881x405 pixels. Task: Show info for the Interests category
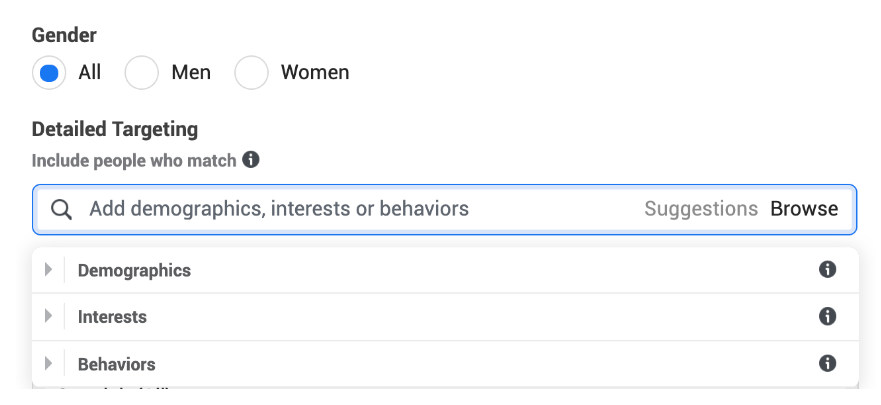pos(827,317)
